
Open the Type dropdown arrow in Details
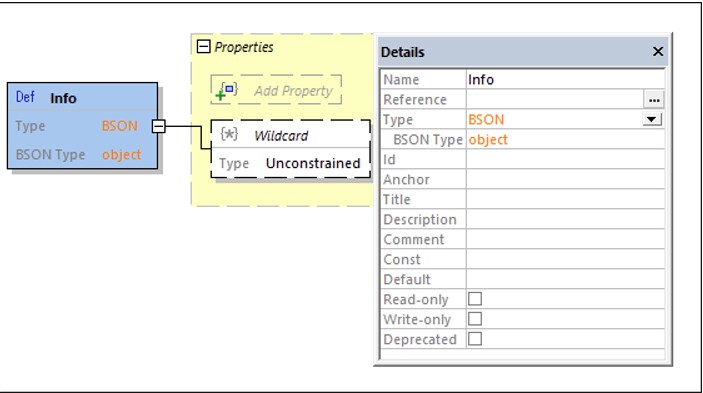[652, 119]
